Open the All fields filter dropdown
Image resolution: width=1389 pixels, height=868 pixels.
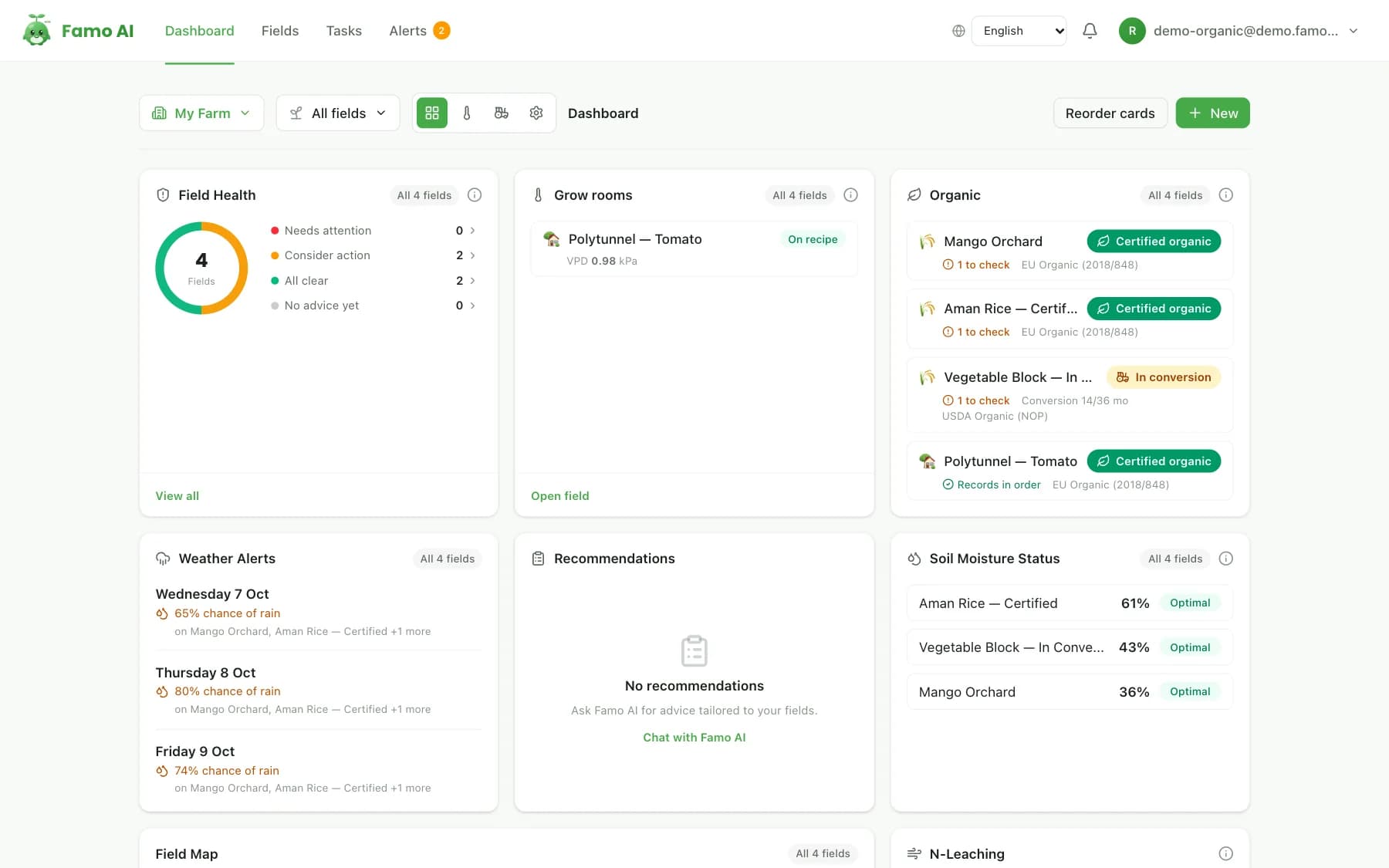338,113
